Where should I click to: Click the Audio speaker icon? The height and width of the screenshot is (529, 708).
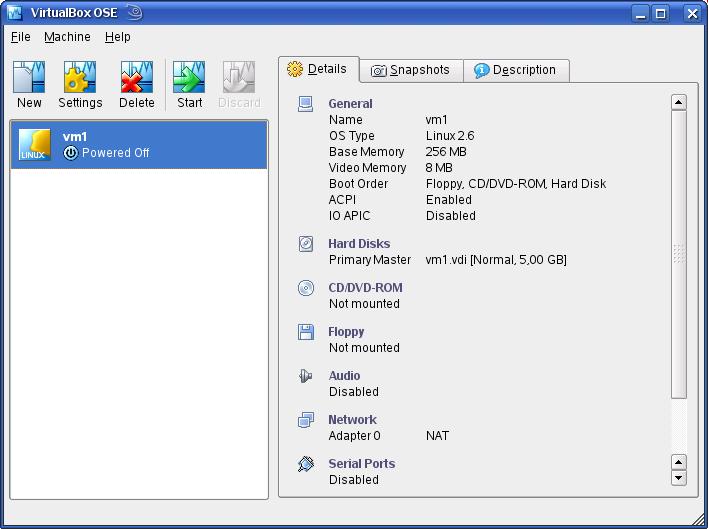[x=306, y=376]
